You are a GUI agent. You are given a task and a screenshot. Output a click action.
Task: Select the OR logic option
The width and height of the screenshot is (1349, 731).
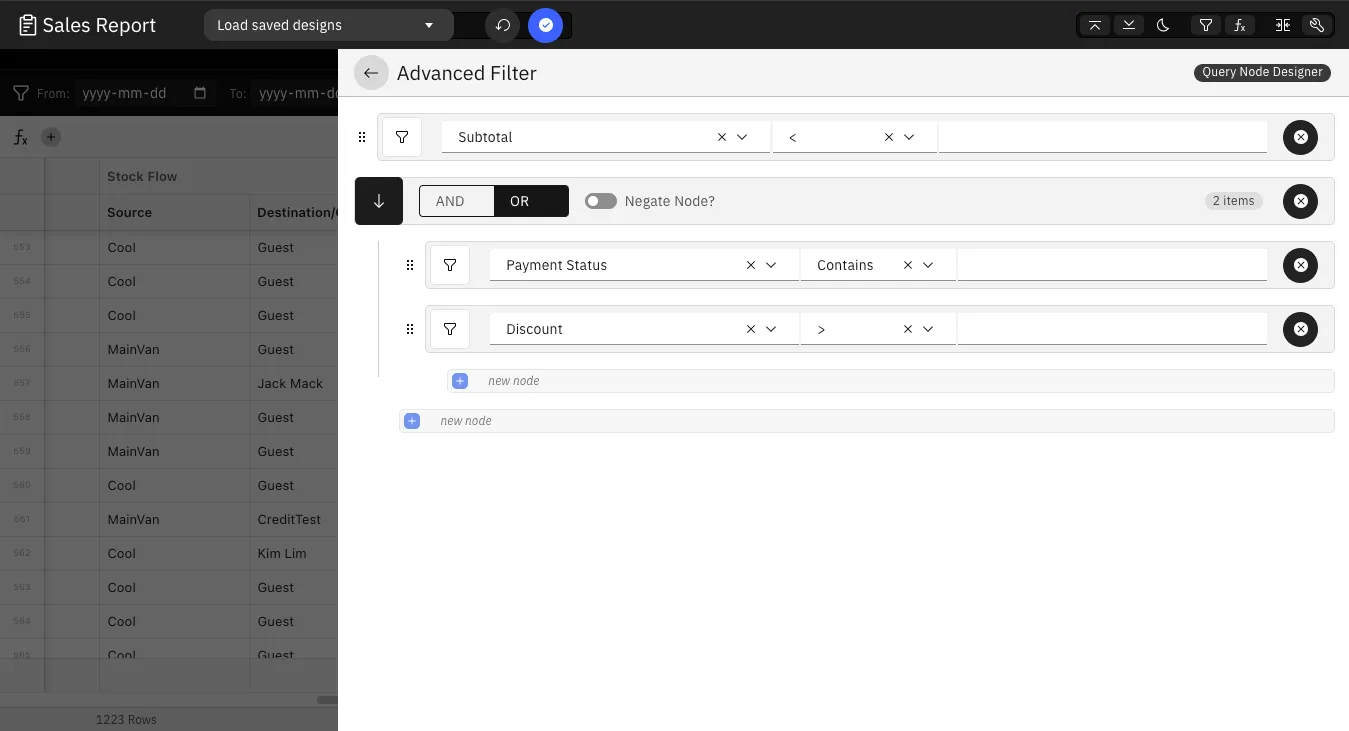pos(531,201)
